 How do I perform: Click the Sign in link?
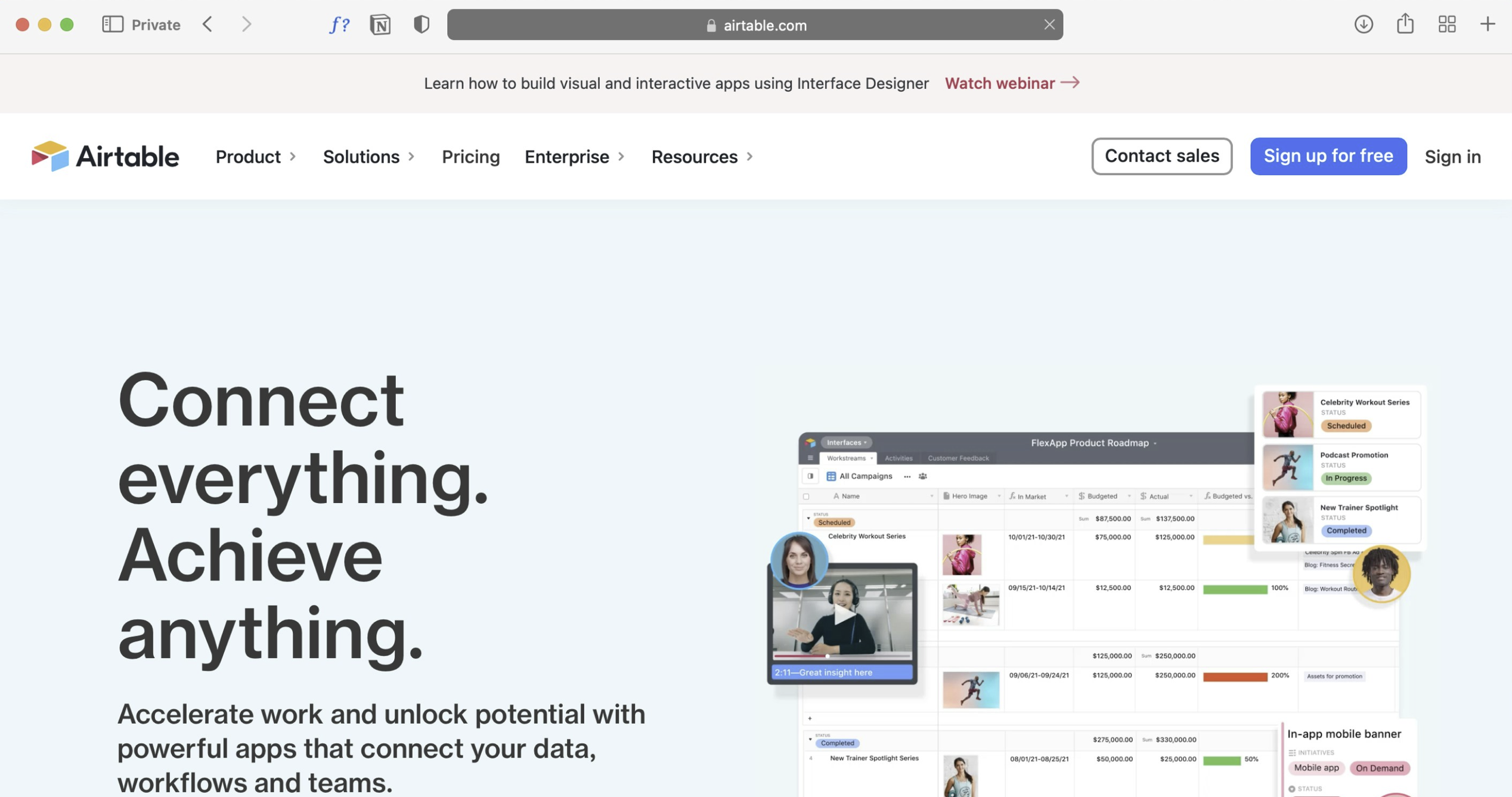tap(1452, 157)
